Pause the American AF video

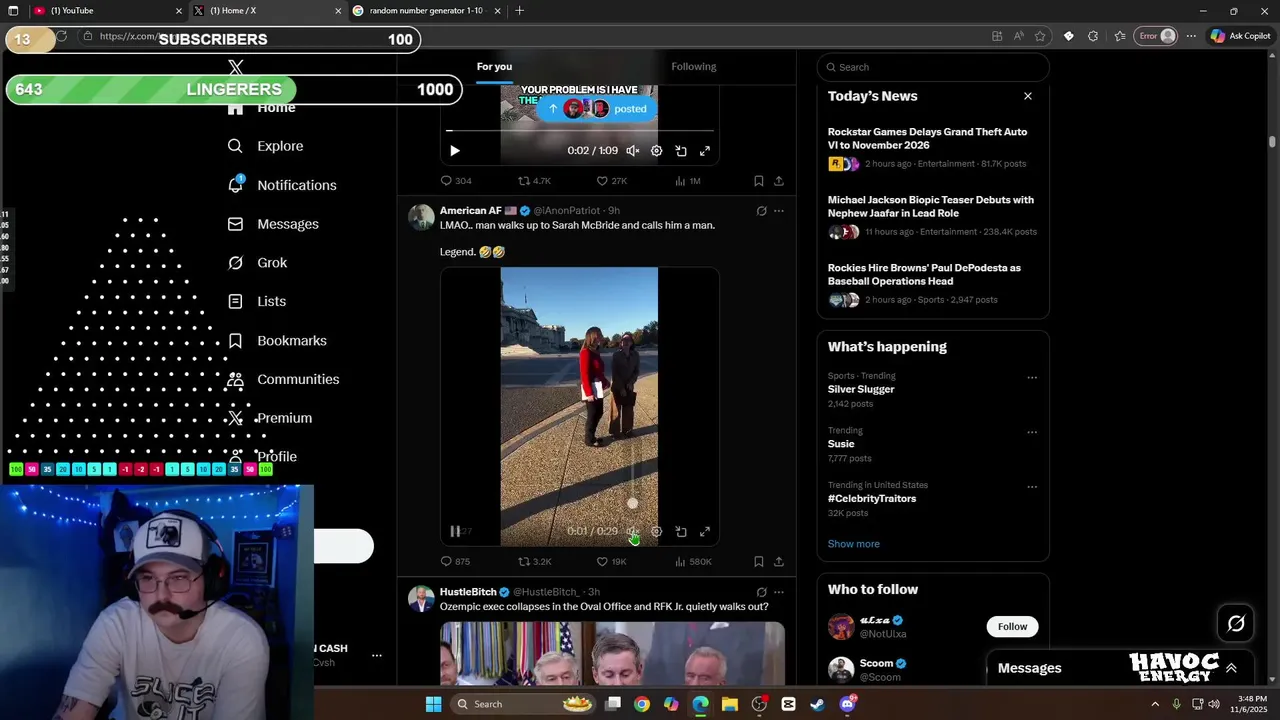coord(455,532)
